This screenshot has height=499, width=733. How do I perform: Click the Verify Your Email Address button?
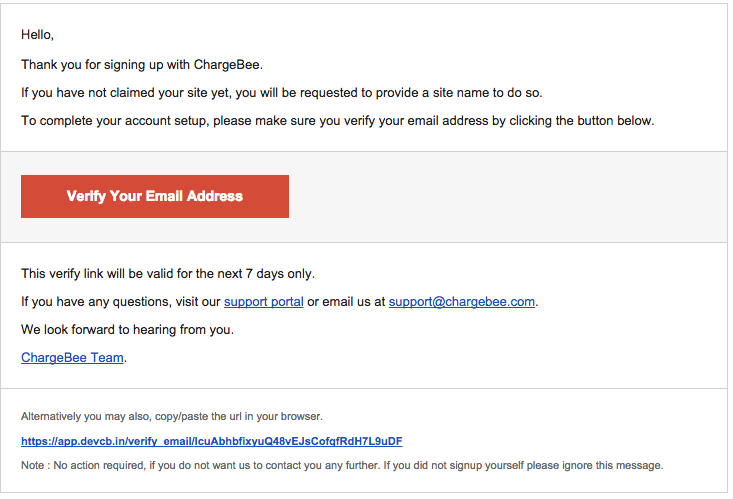click(155, 196)
